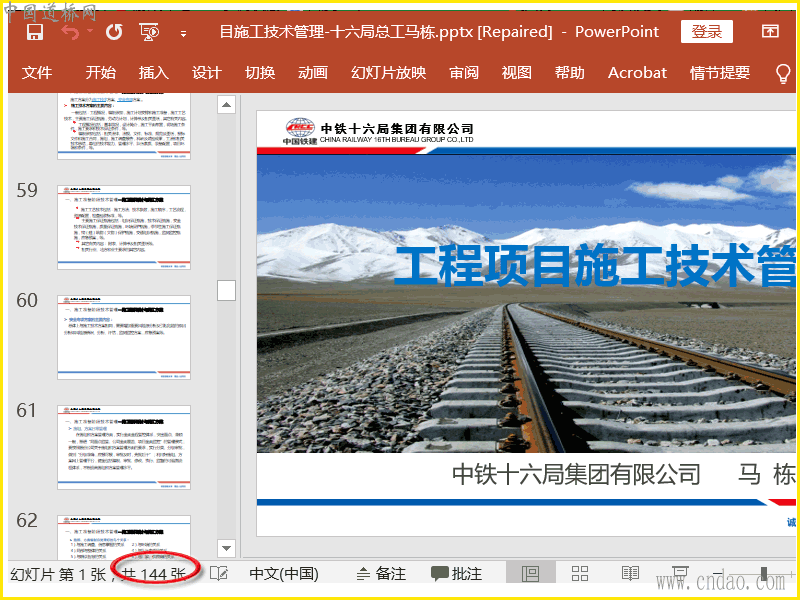Click thumbnail pane scroll up arrow
Viewport: 800px width, 600px height.
coord(227,105)
